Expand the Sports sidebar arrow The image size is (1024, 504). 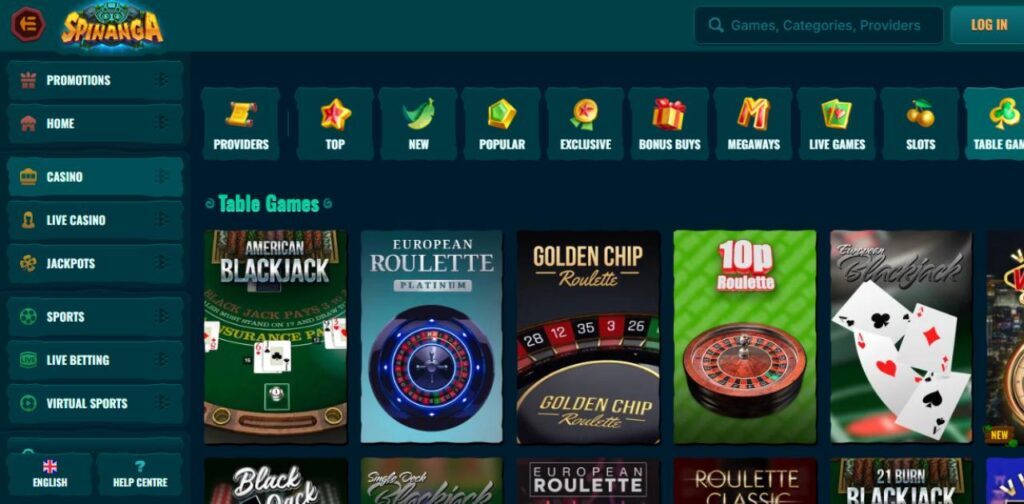(x=161, y=317)
